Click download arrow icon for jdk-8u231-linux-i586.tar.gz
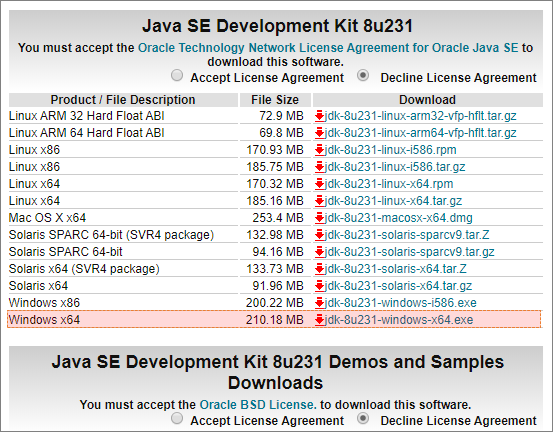Screen dimensions: 553x432 [320, 166]
